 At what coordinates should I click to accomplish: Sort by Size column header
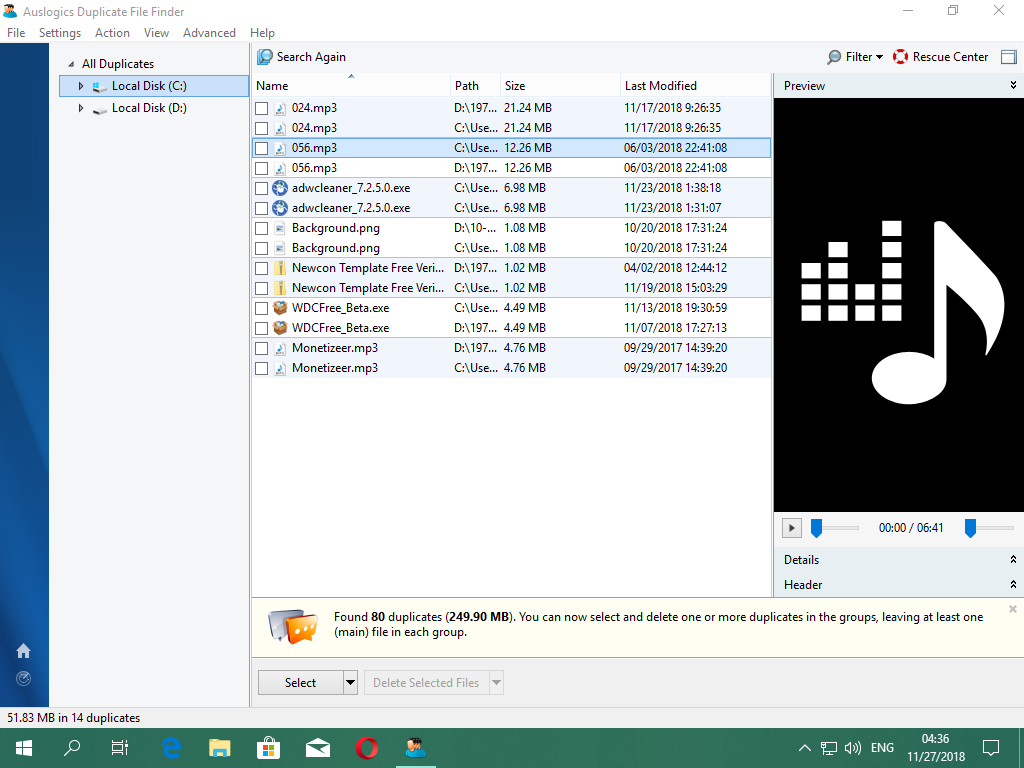click(x=560, y=86)
